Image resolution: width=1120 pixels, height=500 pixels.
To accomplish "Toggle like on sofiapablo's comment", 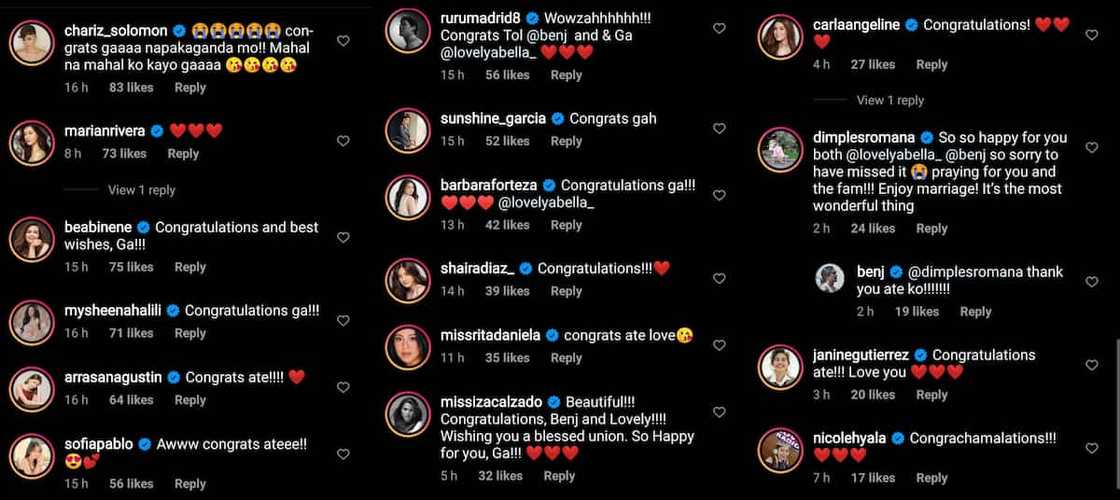I will [x=343, y=454].
